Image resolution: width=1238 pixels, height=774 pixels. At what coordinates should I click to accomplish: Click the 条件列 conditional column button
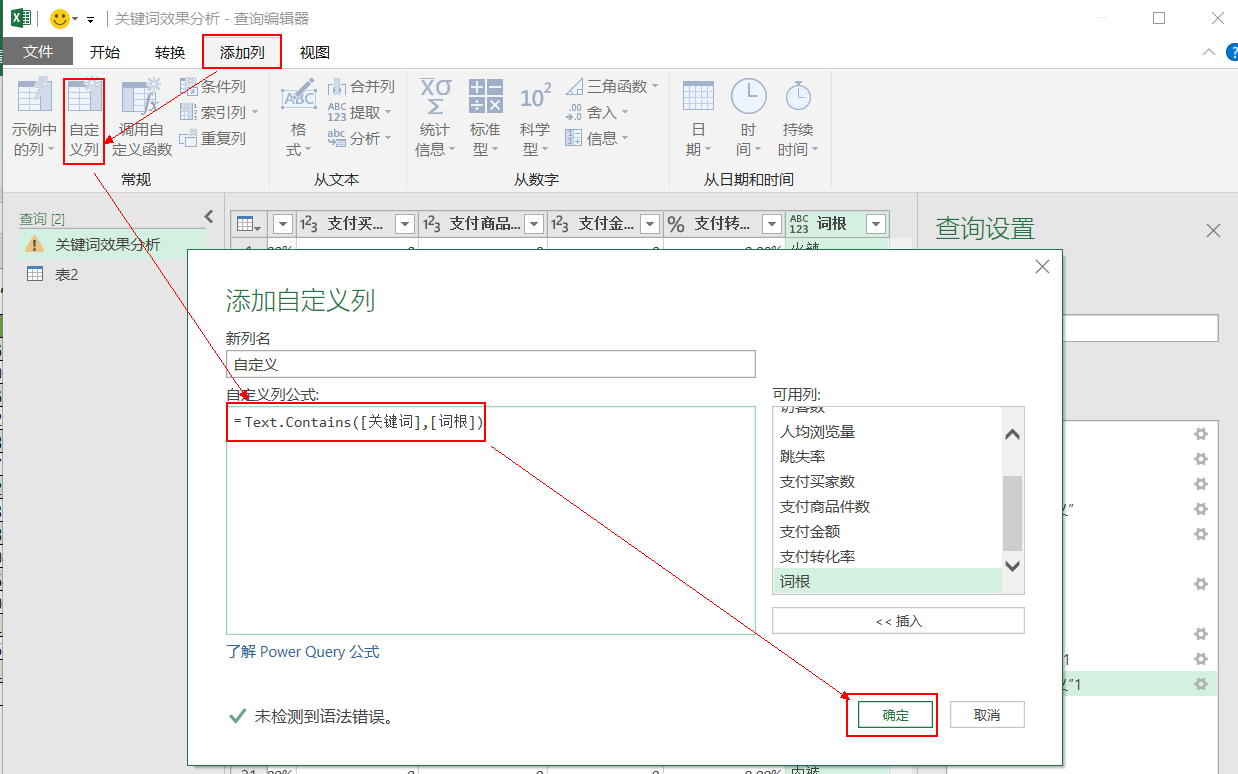pyautogui.click(x=213, y=87)
